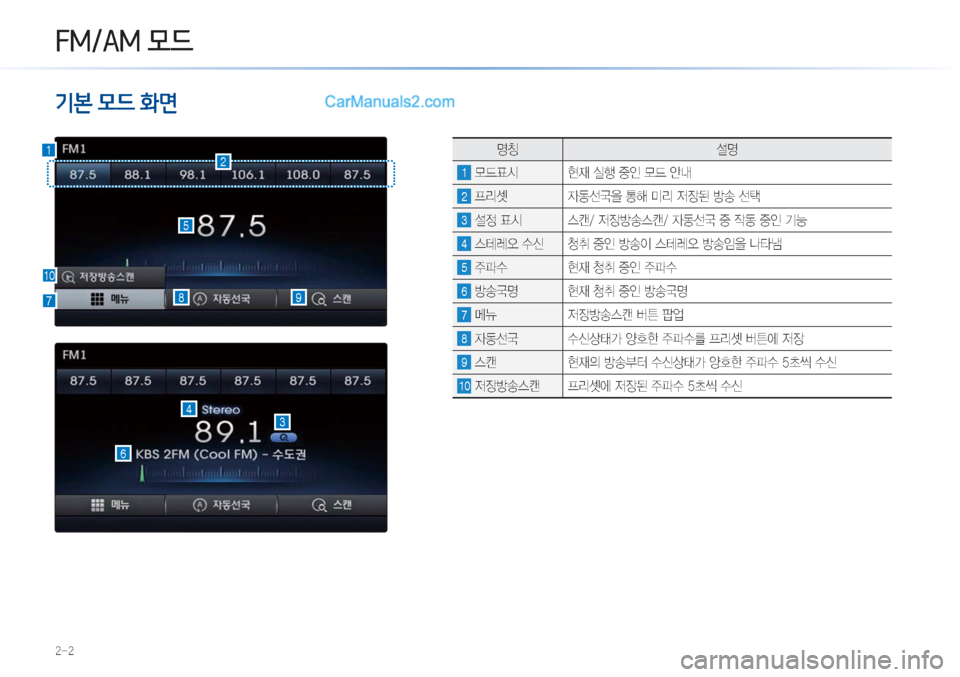The height and width of the screenshot is (677, 960).
Task: Click description 현재 청취 중인 주파수
Action: pos(622,267)
